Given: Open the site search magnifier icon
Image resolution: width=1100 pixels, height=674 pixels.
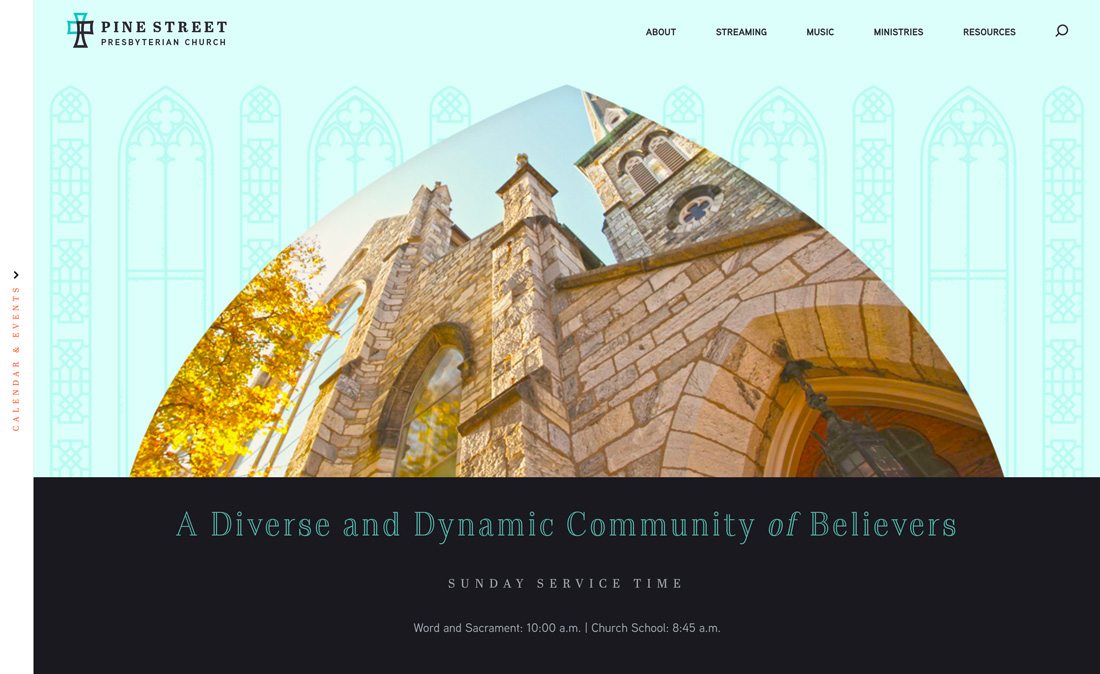Looking at the screenshot, I should point(1060,31).
